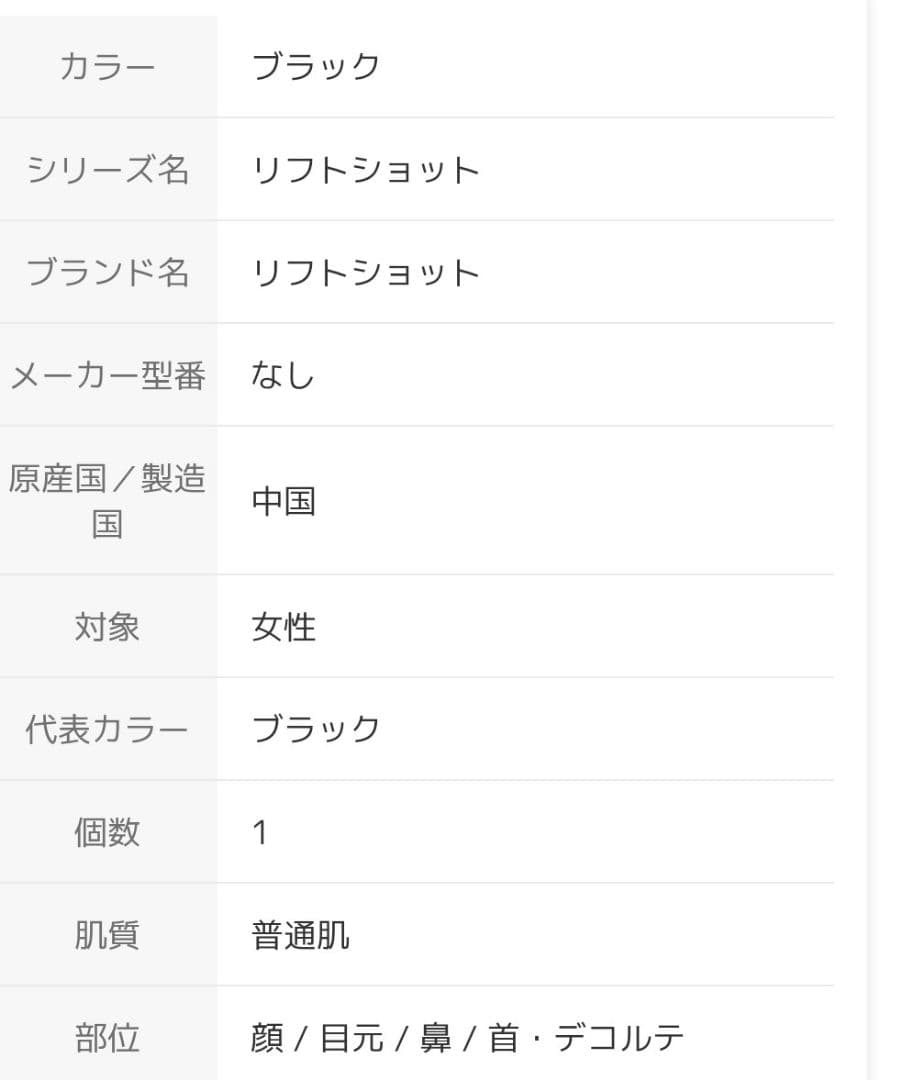The image size is (911, 1080).
Task: Select the 普通肌 value
Action: click(x=300, y=936)
